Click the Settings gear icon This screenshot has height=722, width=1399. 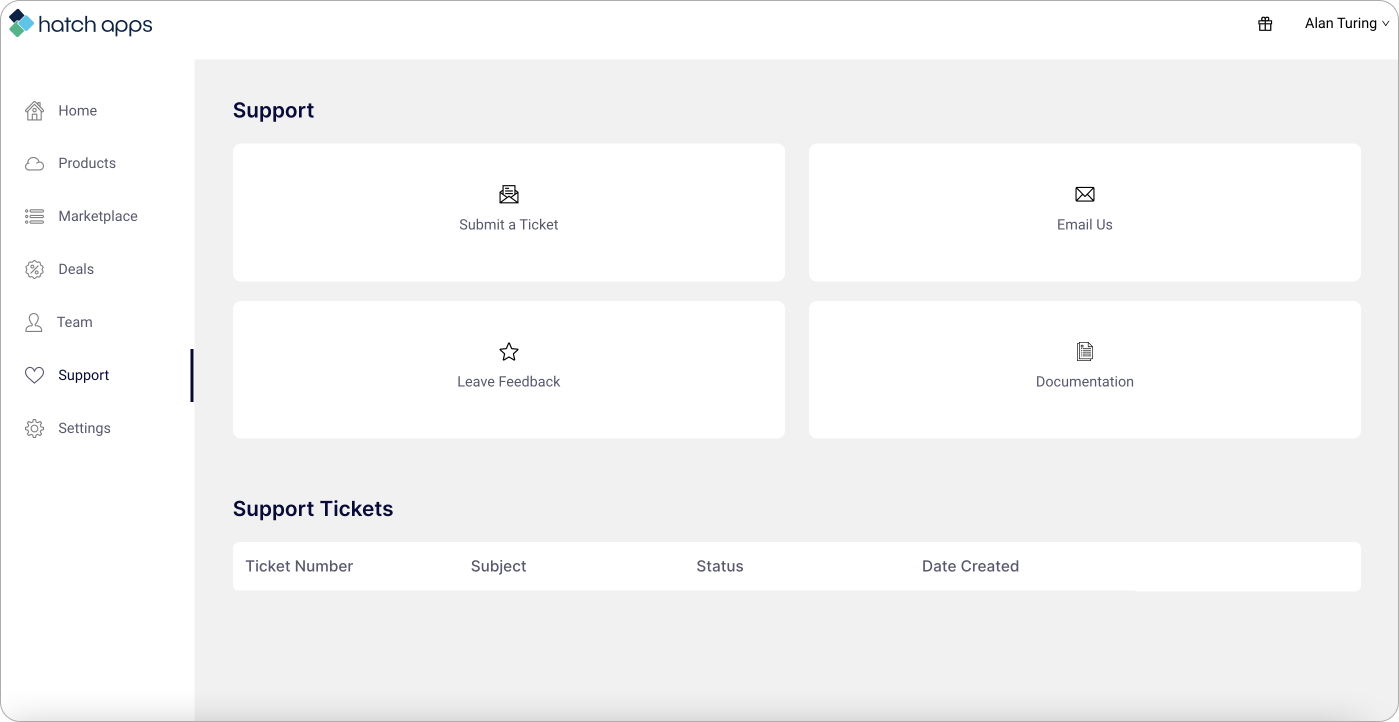(34, 429)
